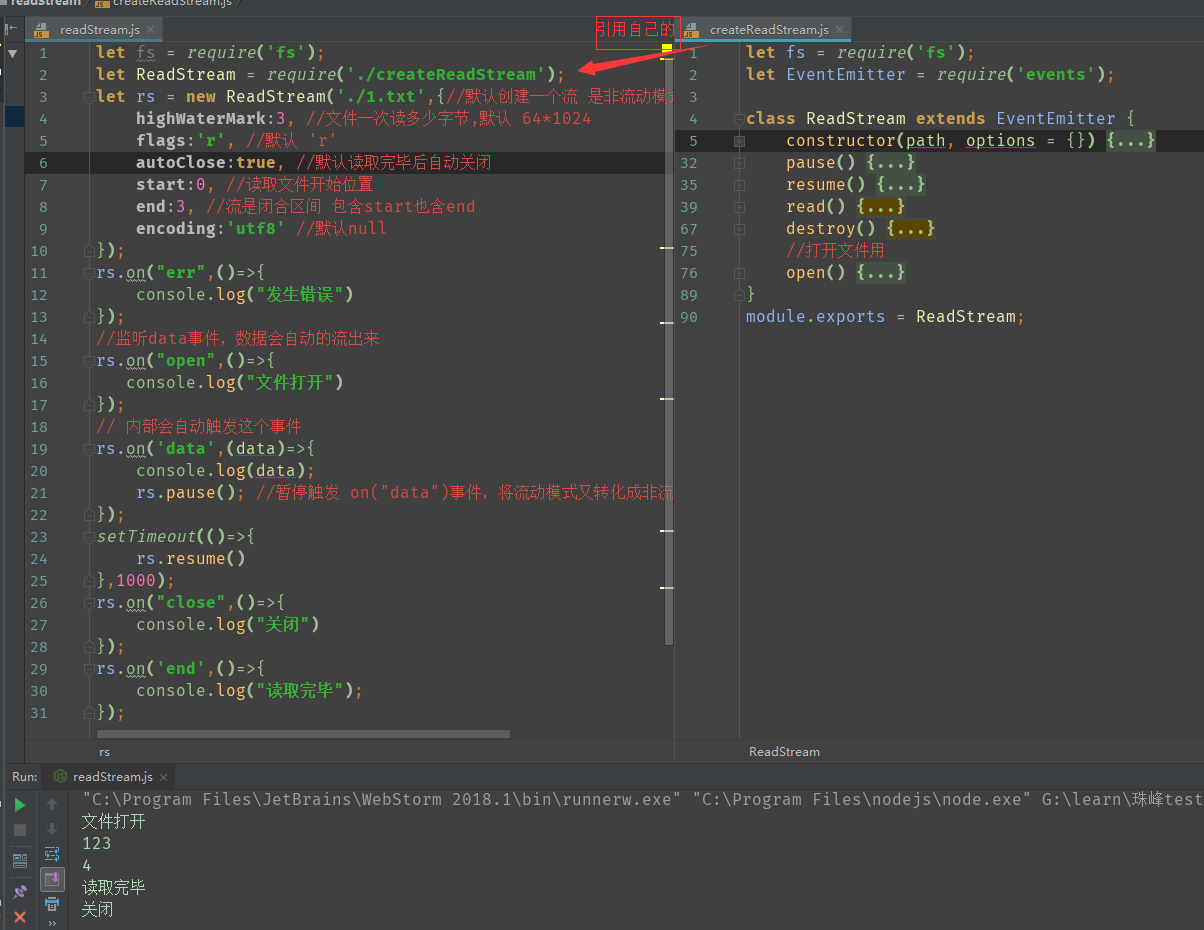Click console output line 文件打开
The image size is (1204, 930).
[x=113, y=822]
